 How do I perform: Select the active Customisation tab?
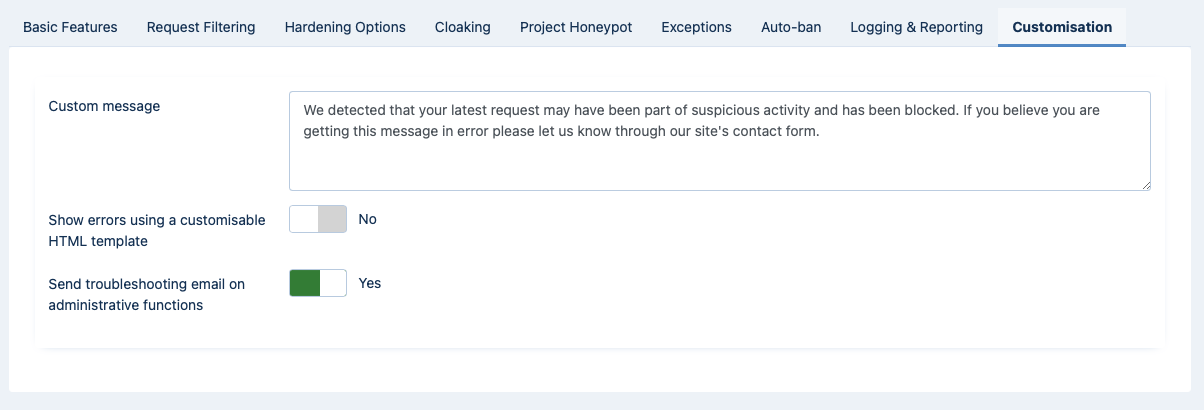coord(1062,27)
